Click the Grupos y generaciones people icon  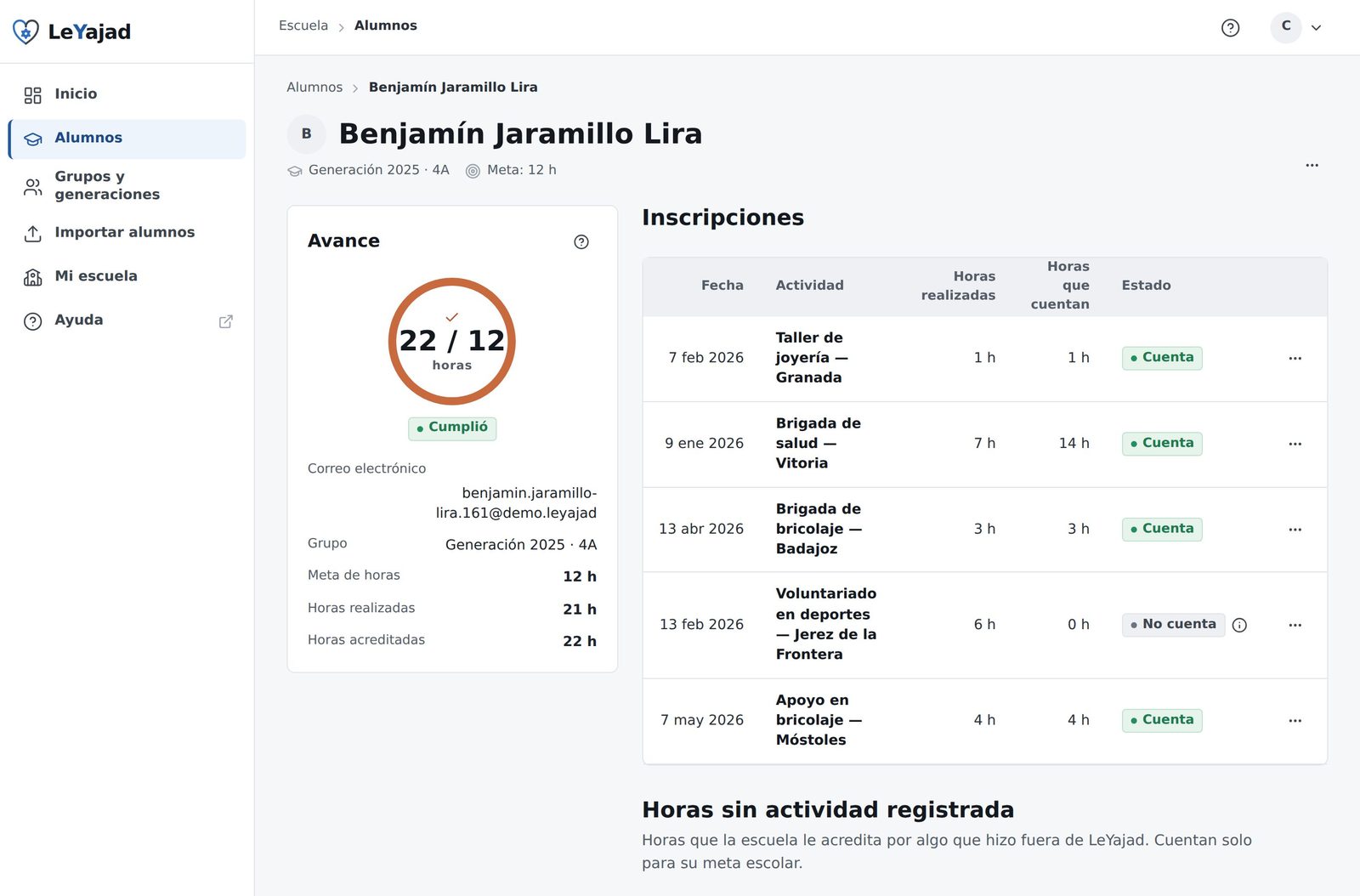click(32, 187)
